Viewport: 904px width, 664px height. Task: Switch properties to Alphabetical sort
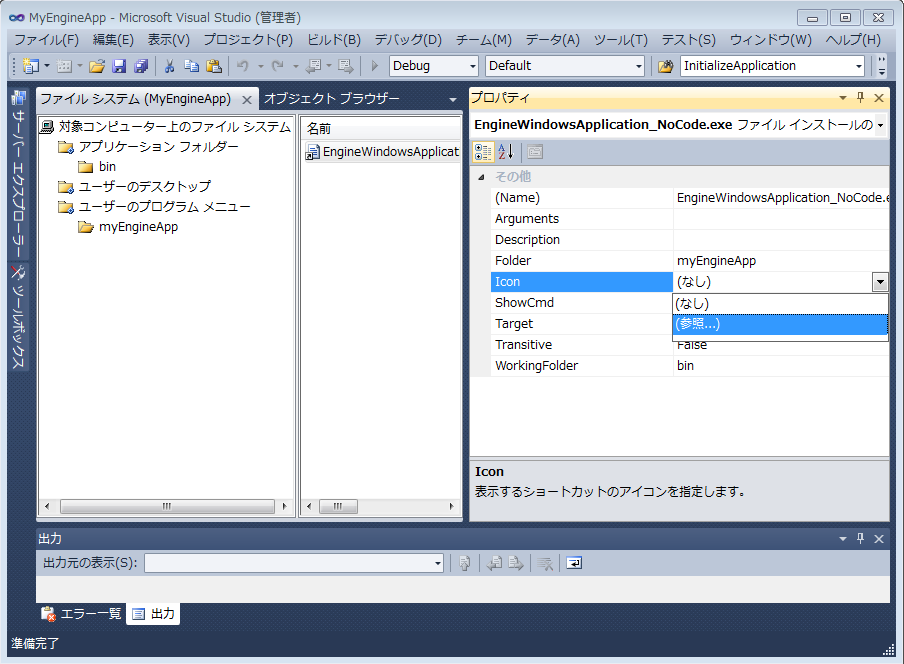pos(506,152)
